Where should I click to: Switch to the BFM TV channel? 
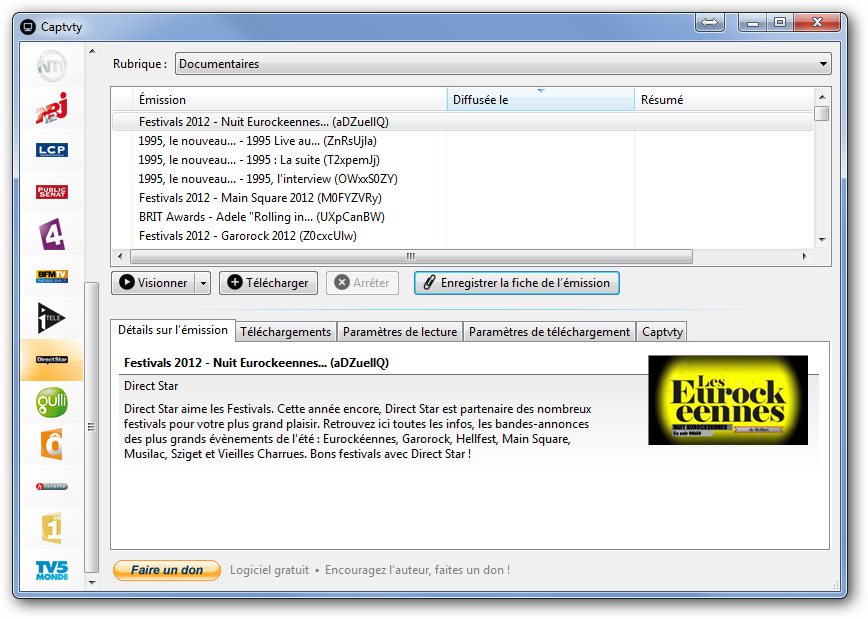tap(51, 276)
